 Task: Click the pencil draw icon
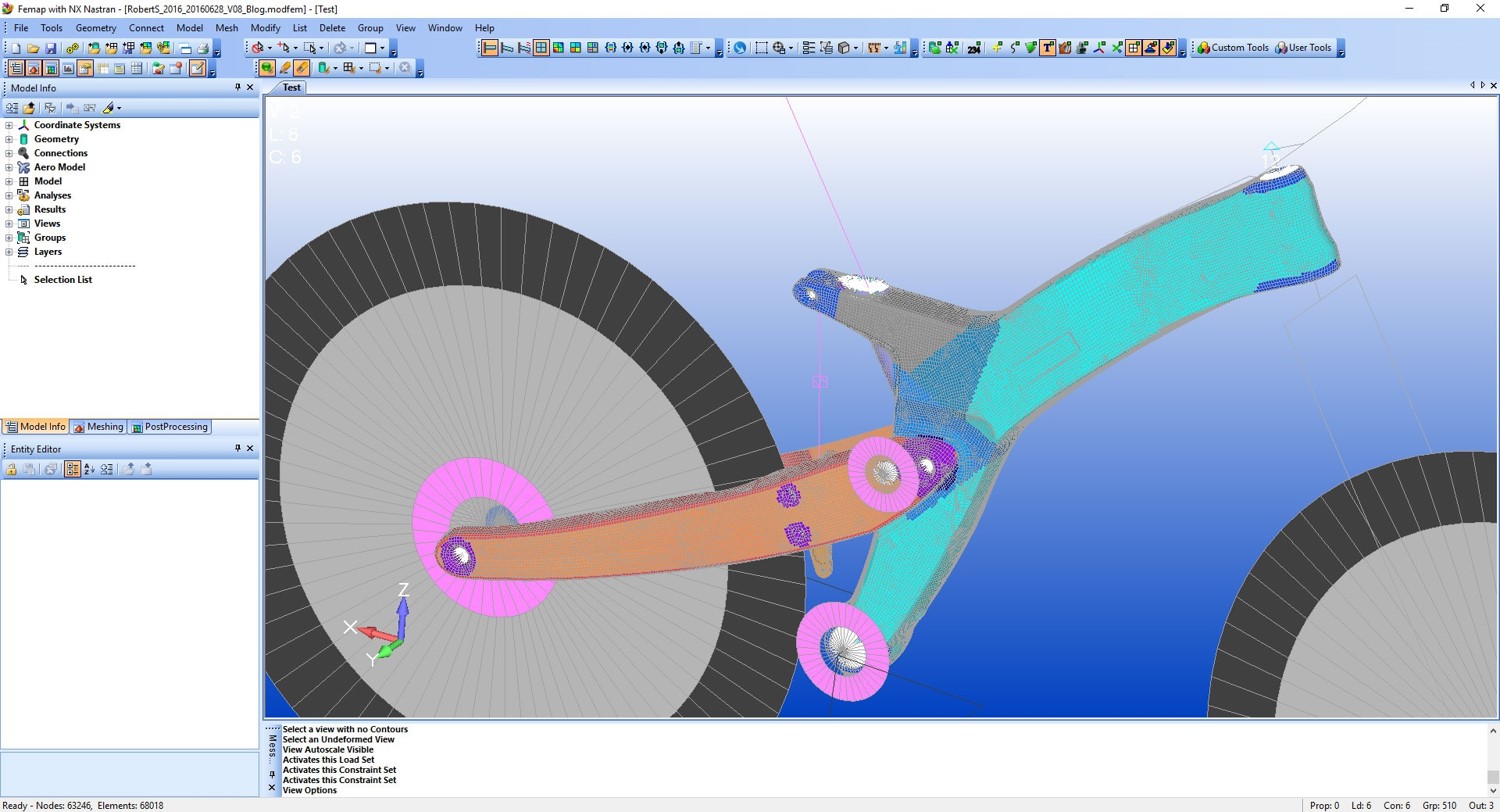coord(285,68)
